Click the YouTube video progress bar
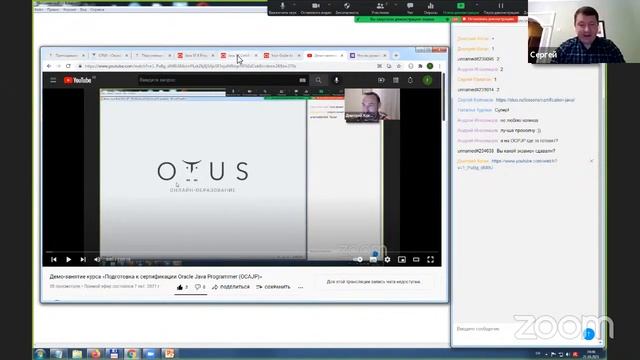This screenshot has height=360, width=640. (242, 252)
